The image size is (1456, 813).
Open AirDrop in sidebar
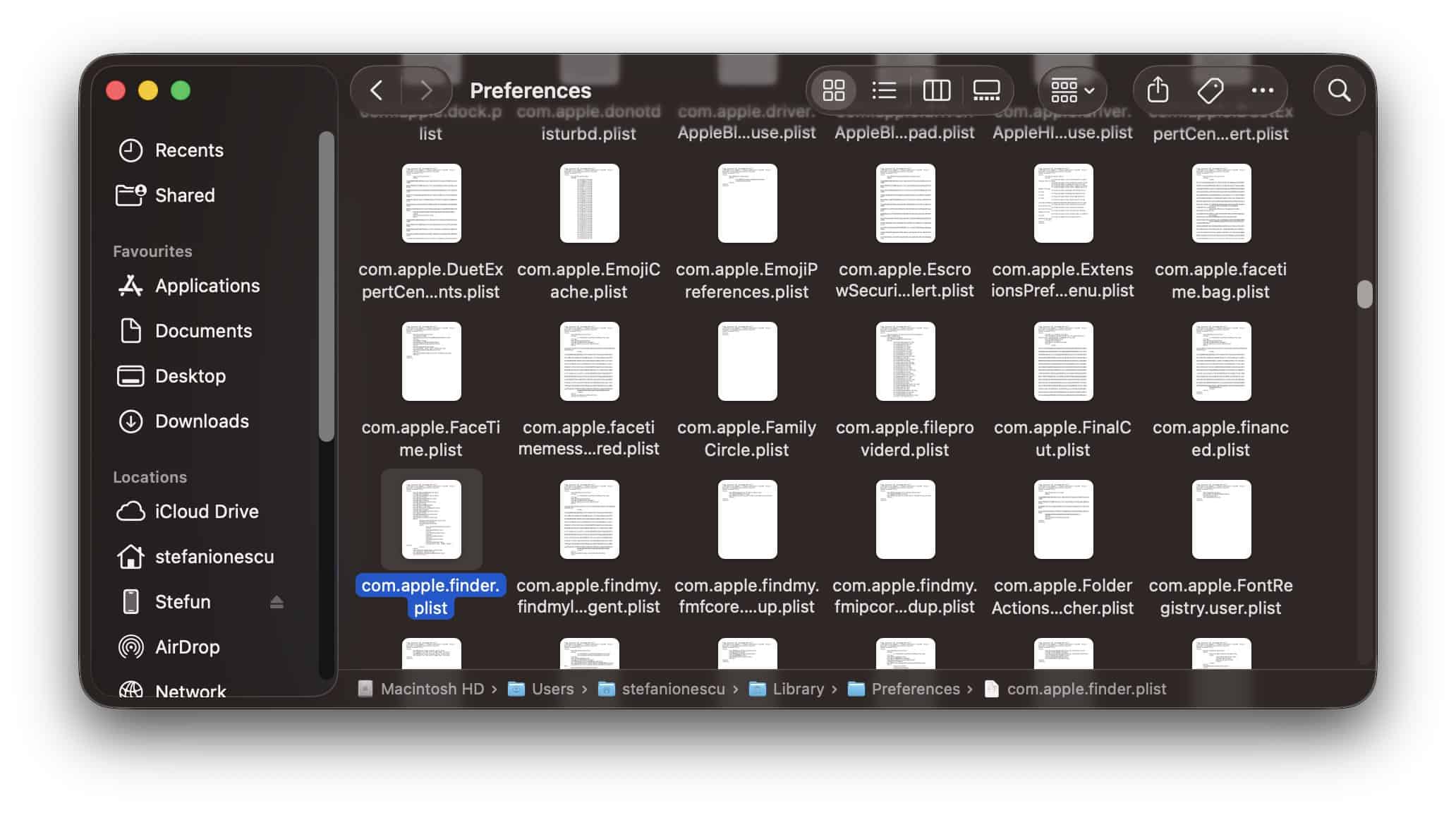click(187, 647)
